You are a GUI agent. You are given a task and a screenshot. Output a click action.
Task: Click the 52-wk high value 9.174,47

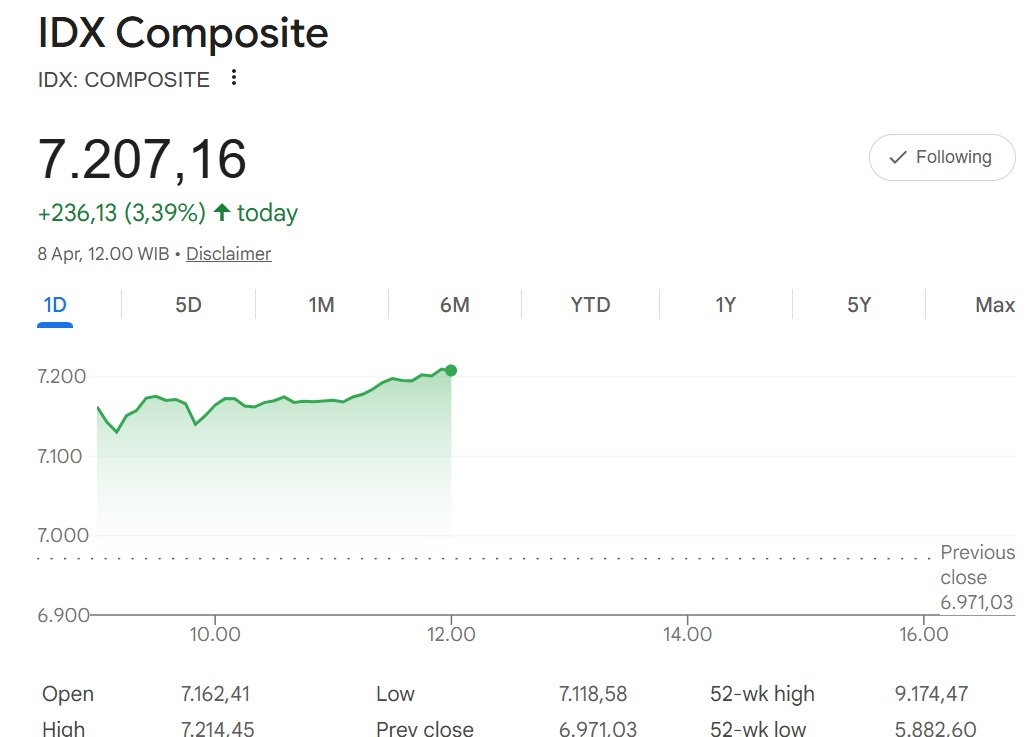pos(931,694)
